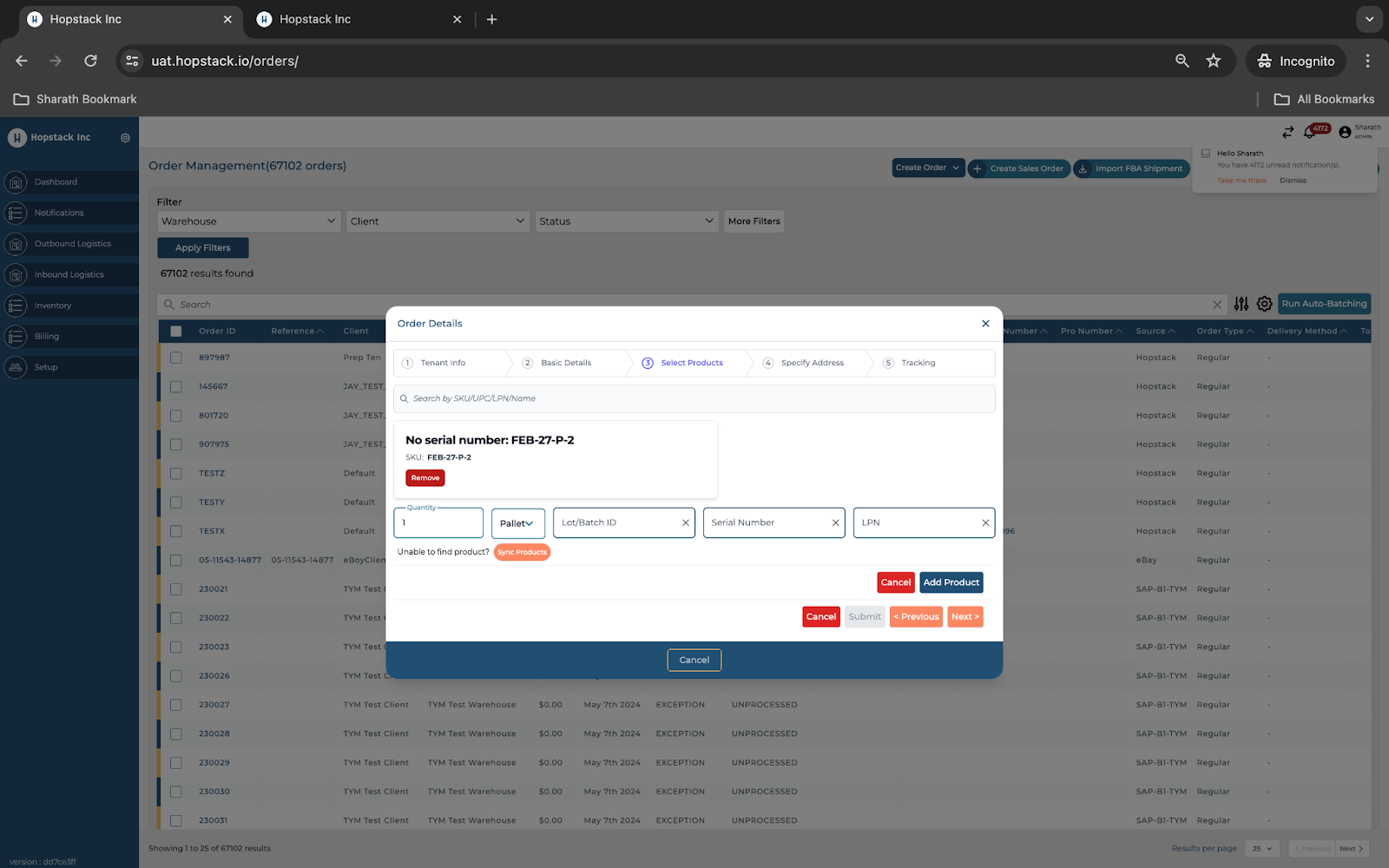This screenshot has width=1389, height=868.
Task: Open the Status filter dropdown
Action: pos(626,221)
